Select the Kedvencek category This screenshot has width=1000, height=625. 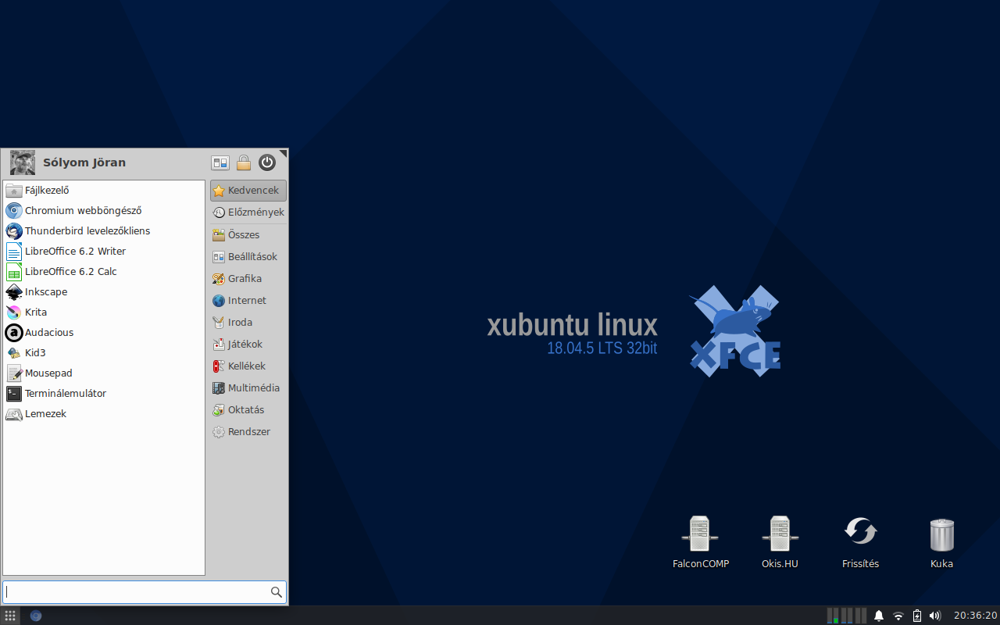click(x=248, y=190)
